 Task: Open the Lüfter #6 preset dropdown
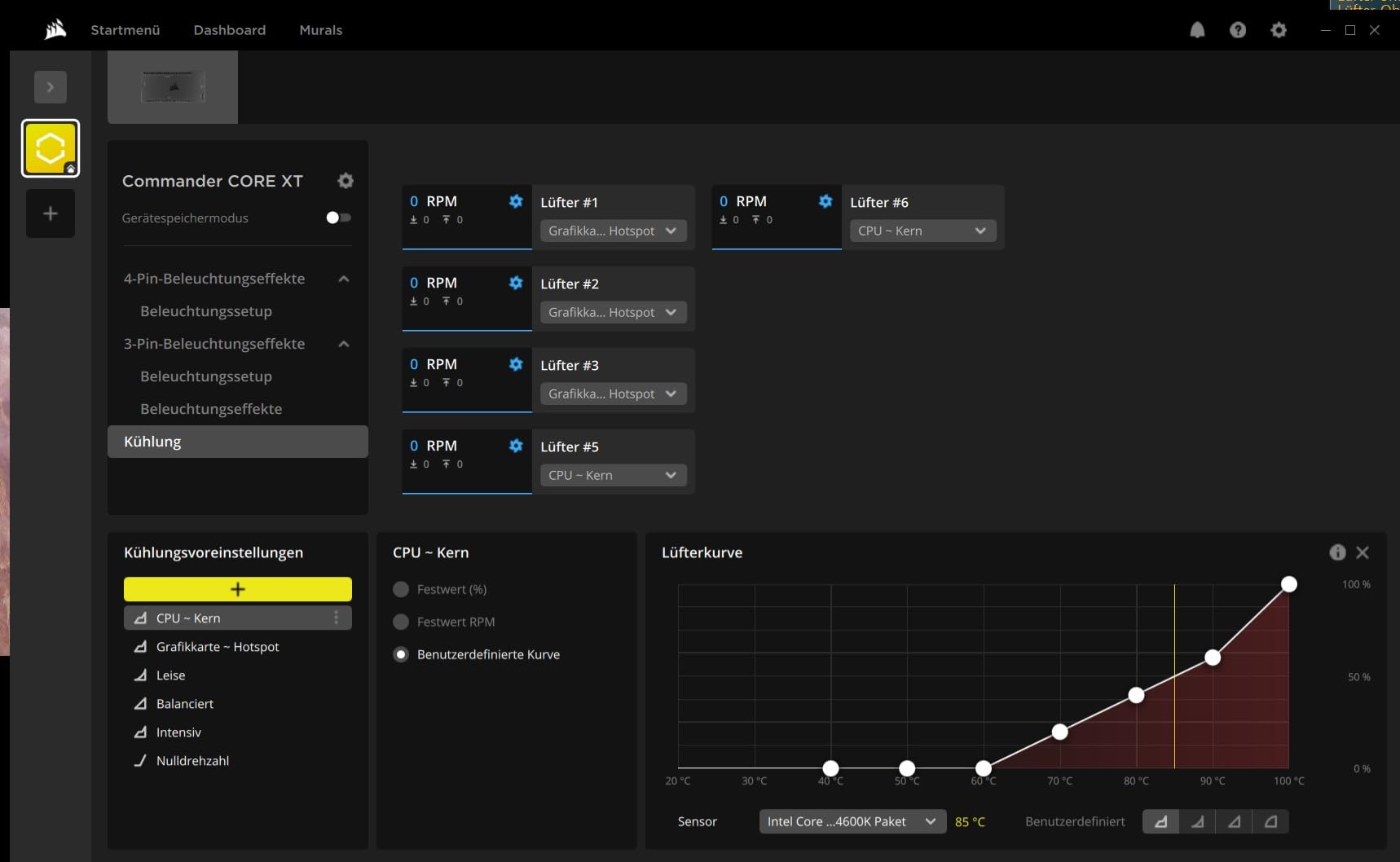(x=922, y=231)
